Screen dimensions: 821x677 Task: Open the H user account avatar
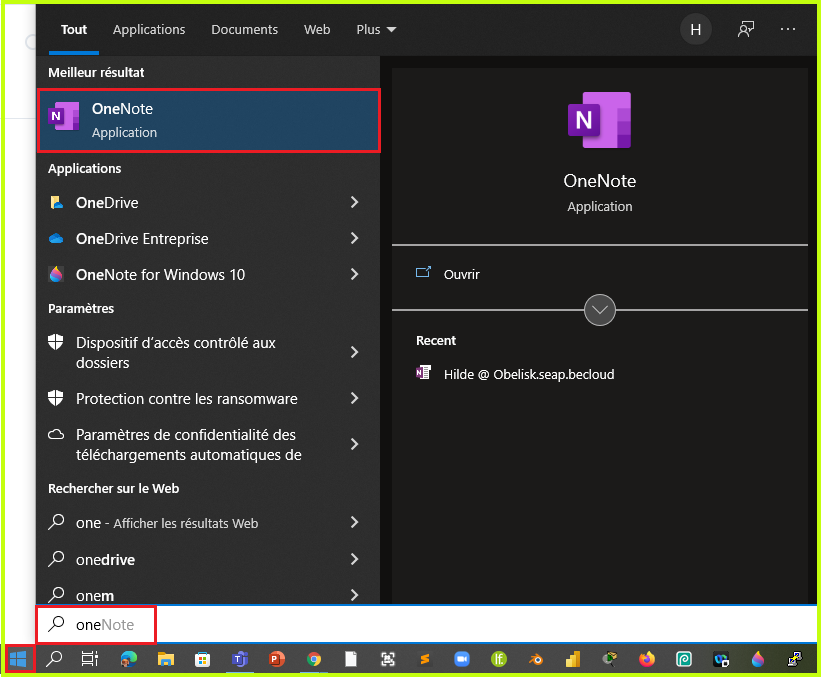point(695,29)
